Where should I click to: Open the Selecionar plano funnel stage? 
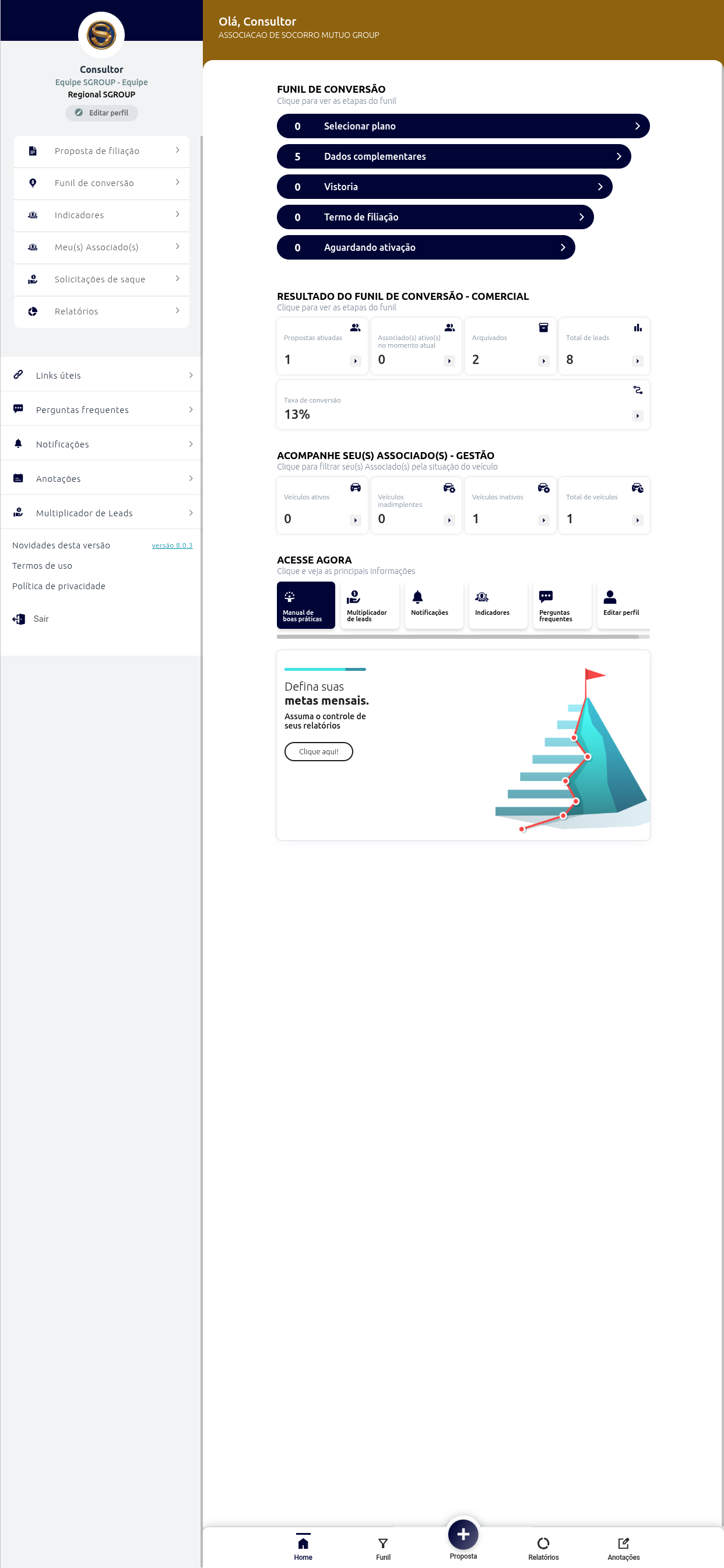click(x=463, y=126)
